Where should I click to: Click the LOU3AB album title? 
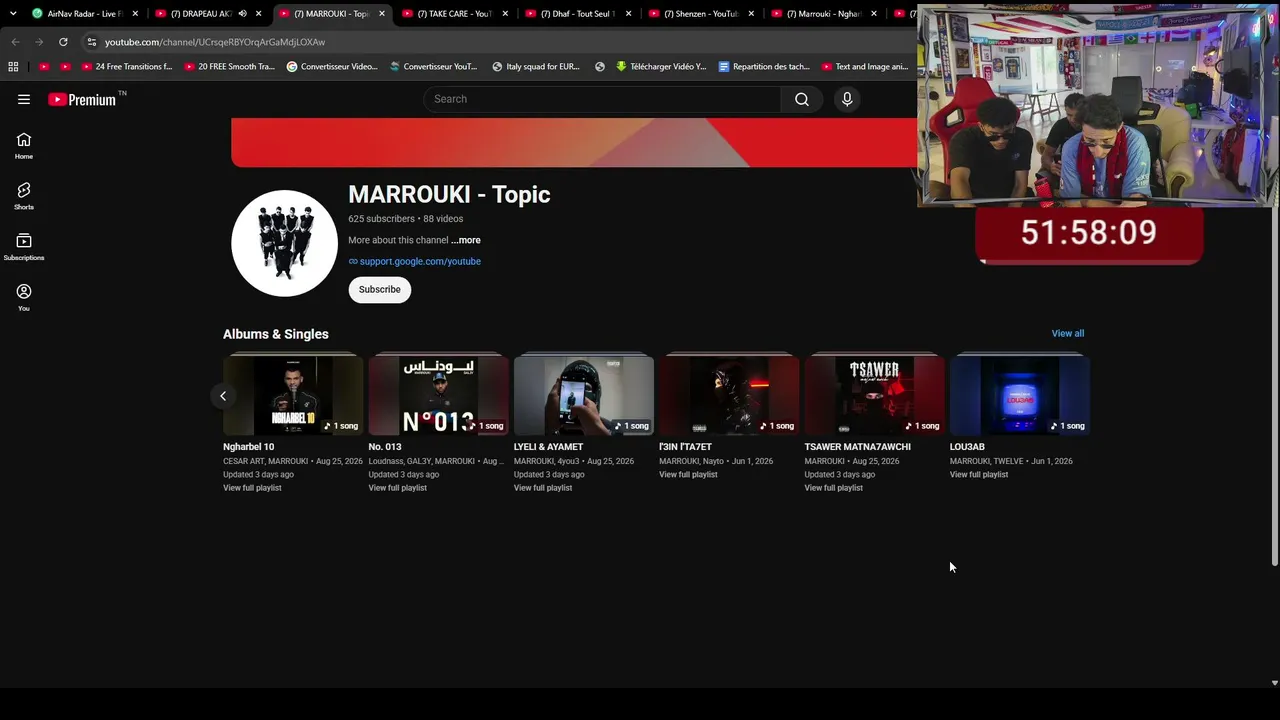967,447
